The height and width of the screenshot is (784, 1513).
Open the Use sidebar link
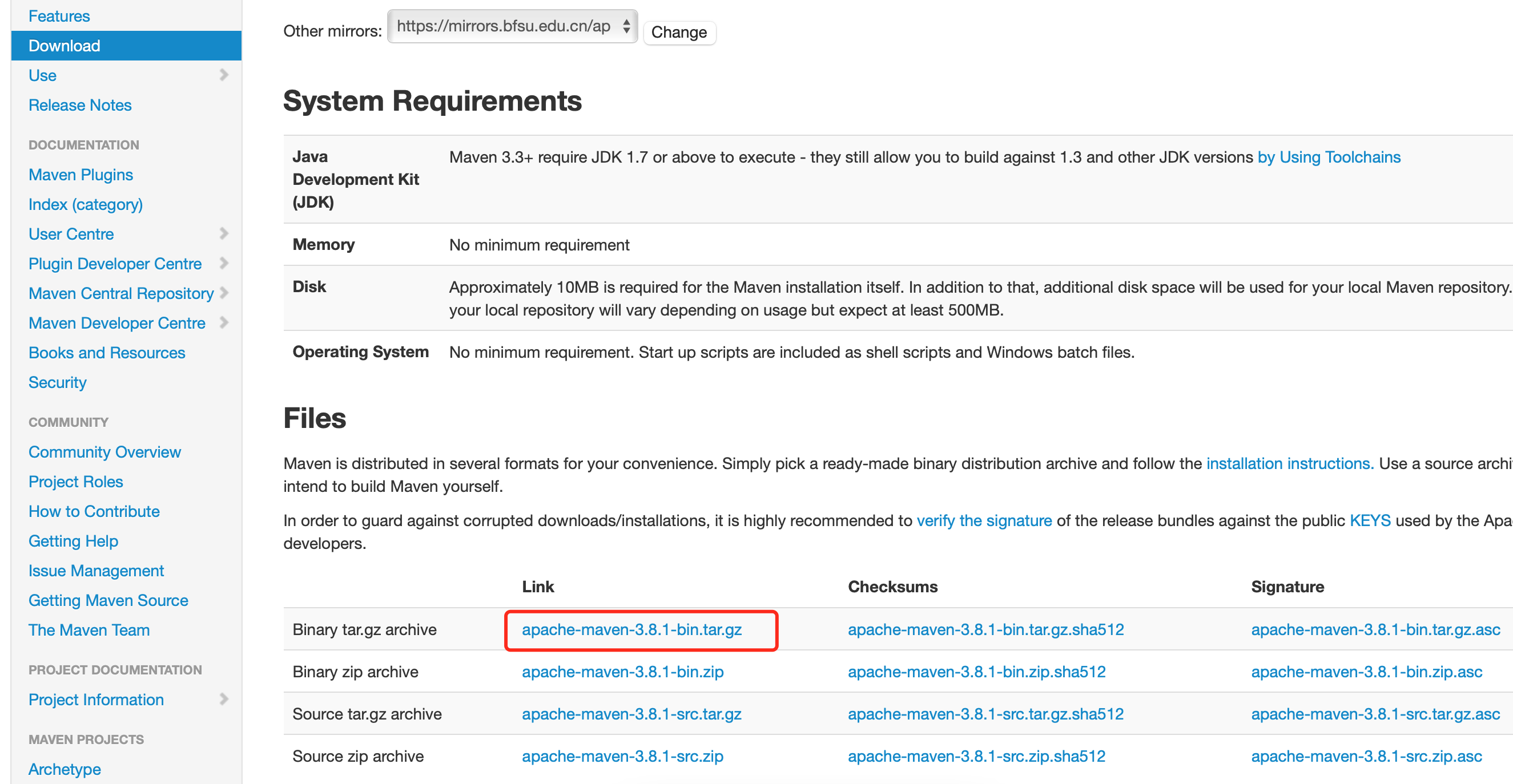point(42,75)
